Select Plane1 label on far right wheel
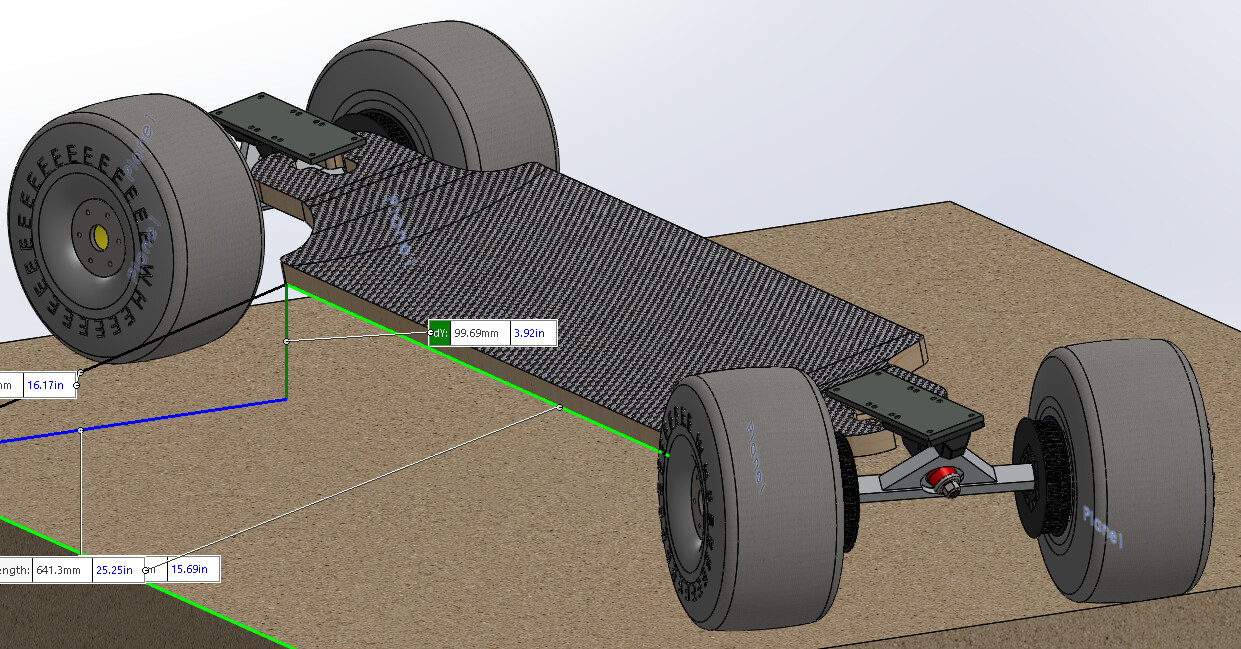This screenshot has height=649, width=1241. [1101, 525]
